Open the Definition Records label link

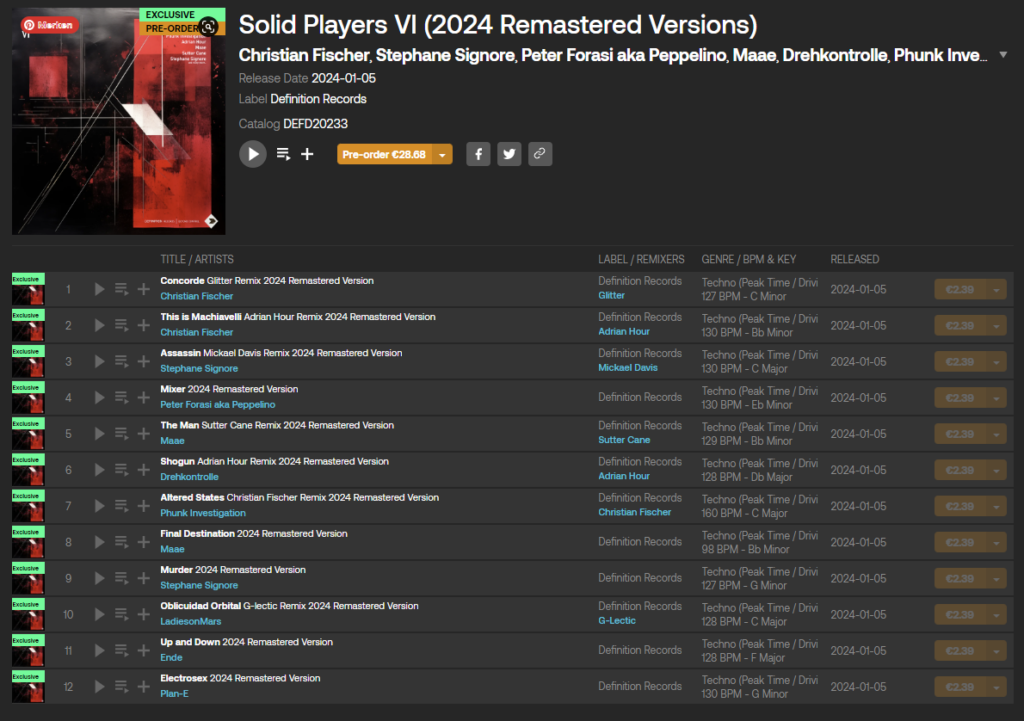click(x=318, y=99)
